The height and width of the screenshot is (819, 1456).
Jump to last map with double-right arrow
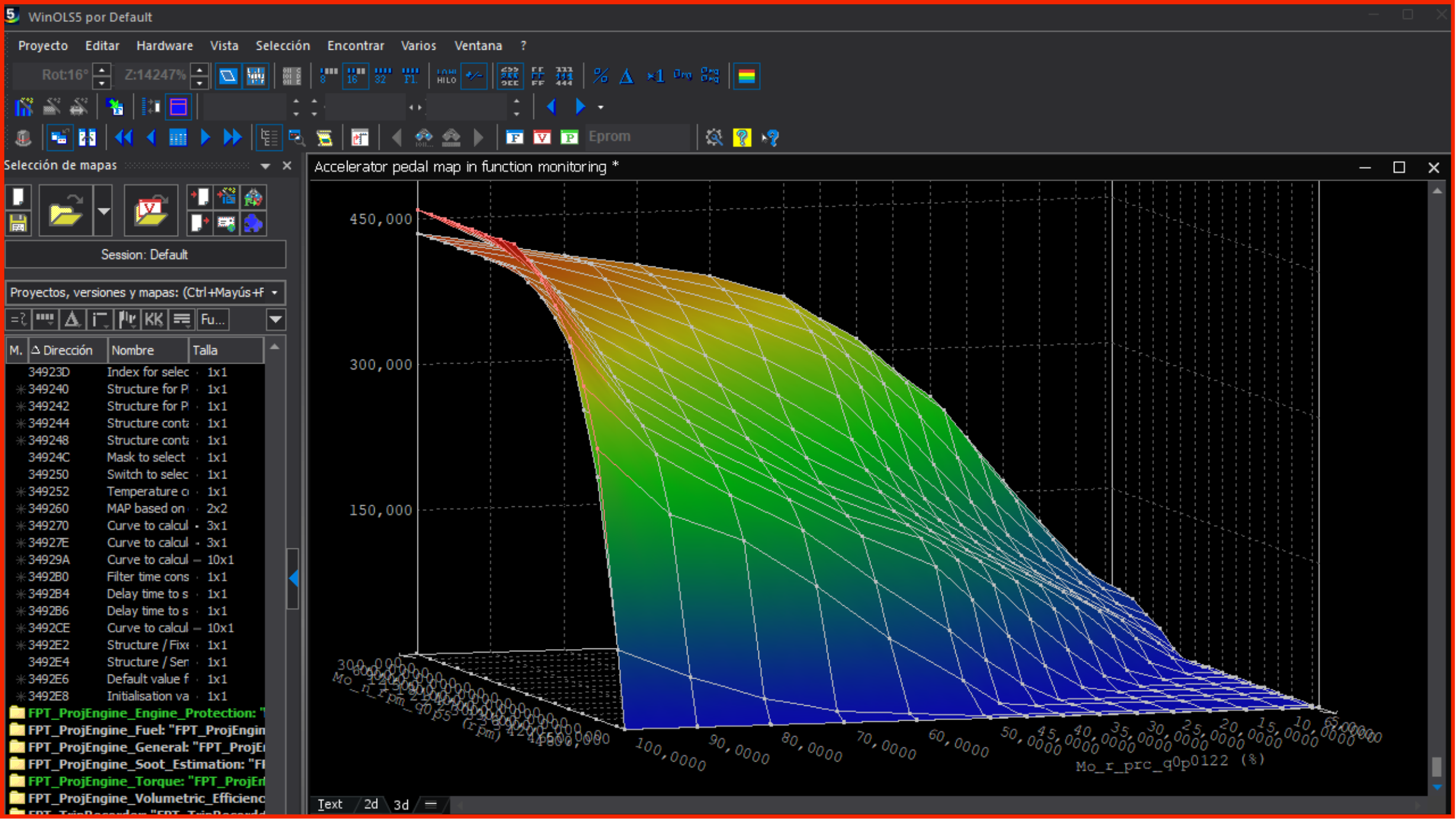click(232, 137)
